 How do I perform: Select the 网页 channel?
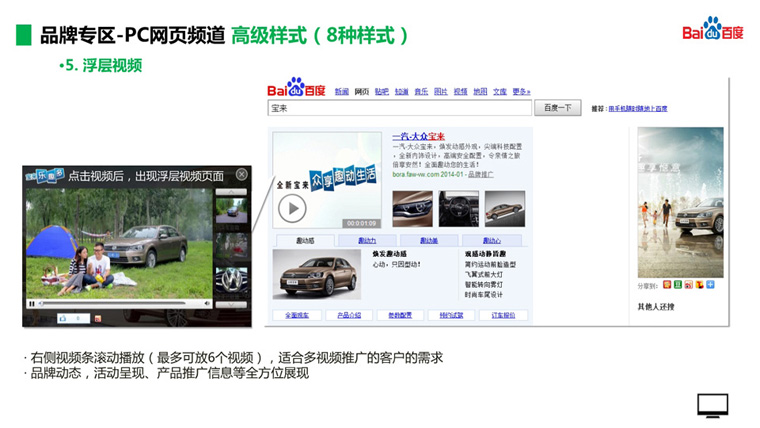pyautogui.click(x=362, y=91)
